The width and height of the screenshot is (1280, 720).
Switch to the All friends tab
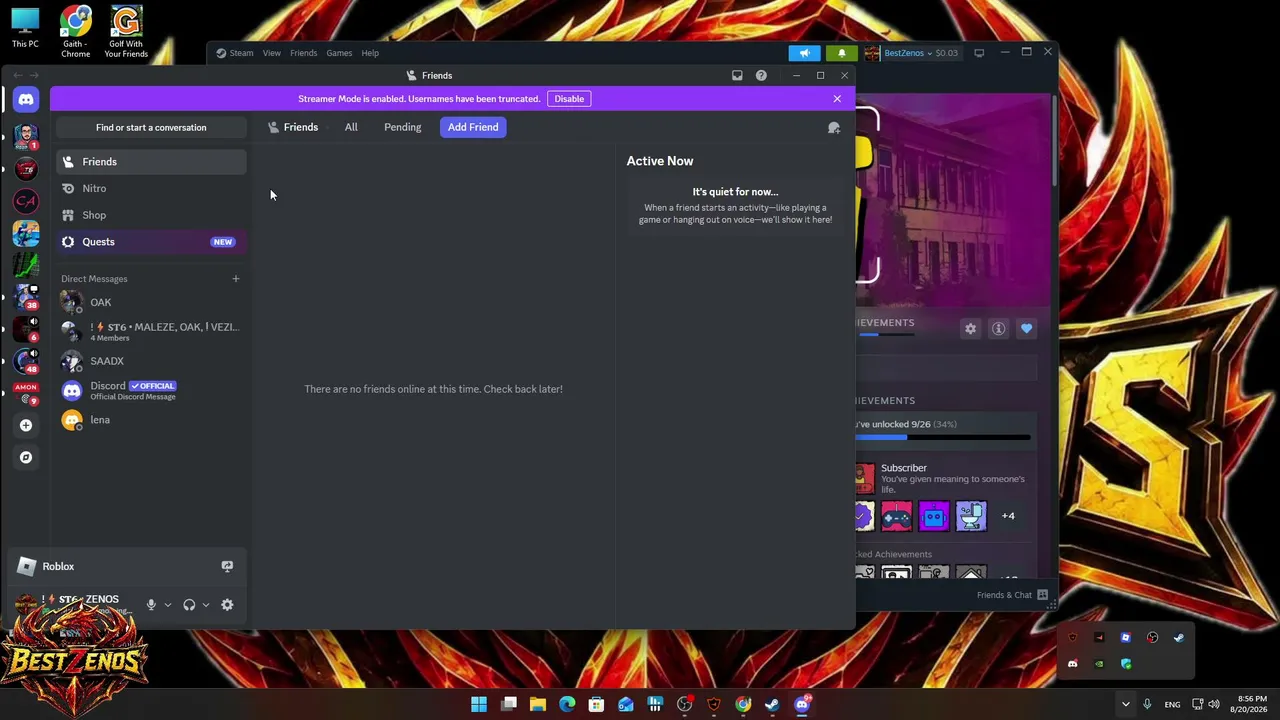[x=351, y=127]
